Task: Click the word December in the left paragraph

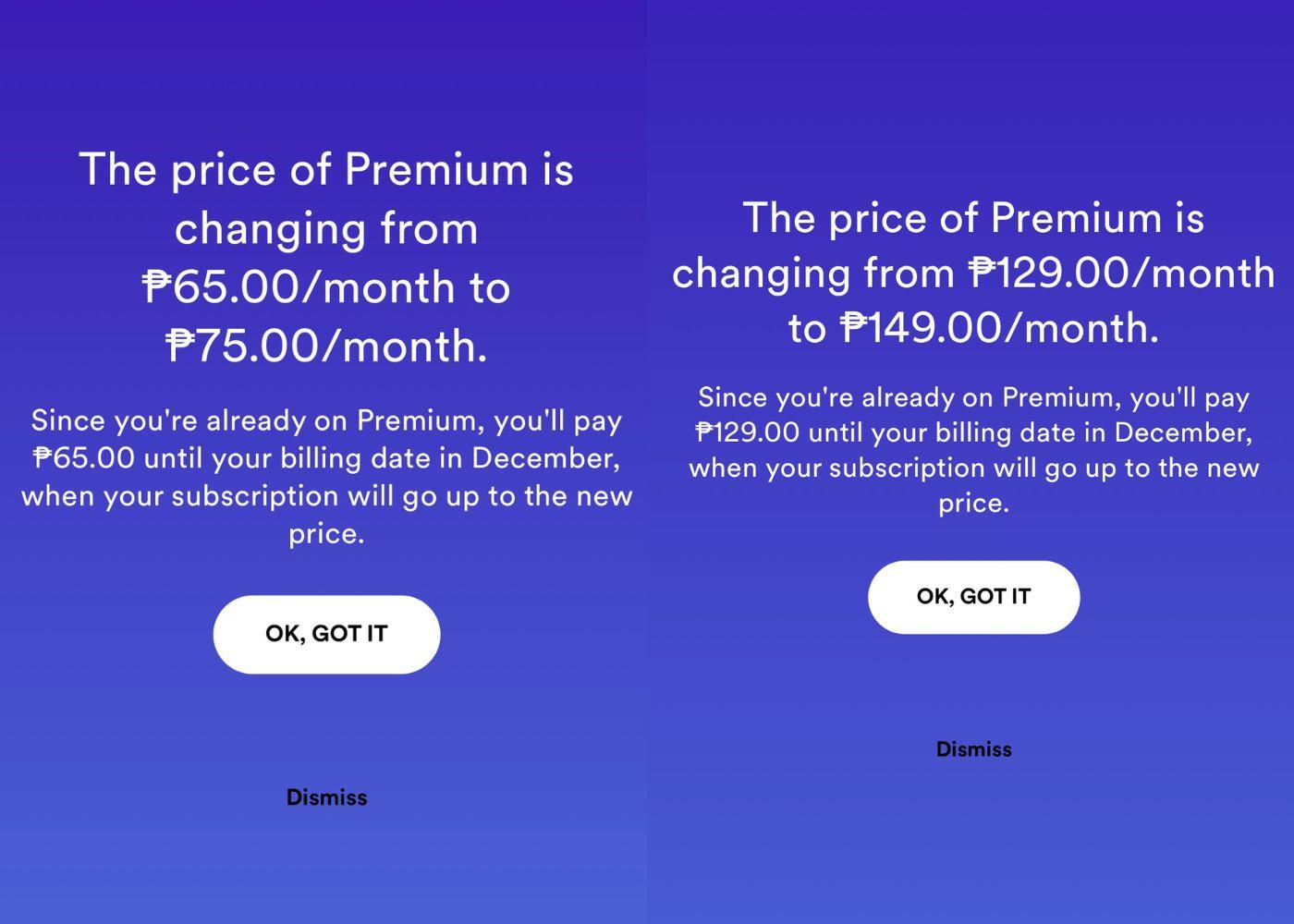Action: pos(545,458)
